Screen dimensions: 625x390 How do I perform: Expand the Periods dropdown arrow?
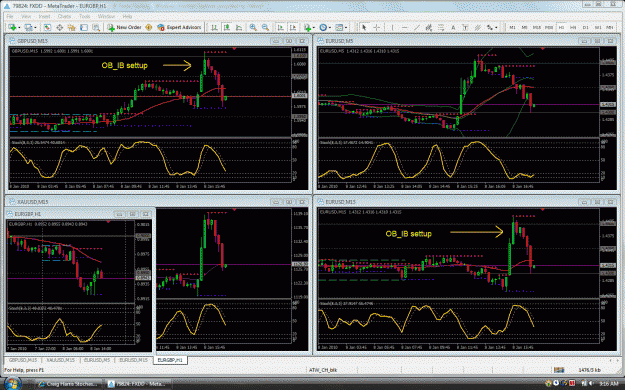330,28
